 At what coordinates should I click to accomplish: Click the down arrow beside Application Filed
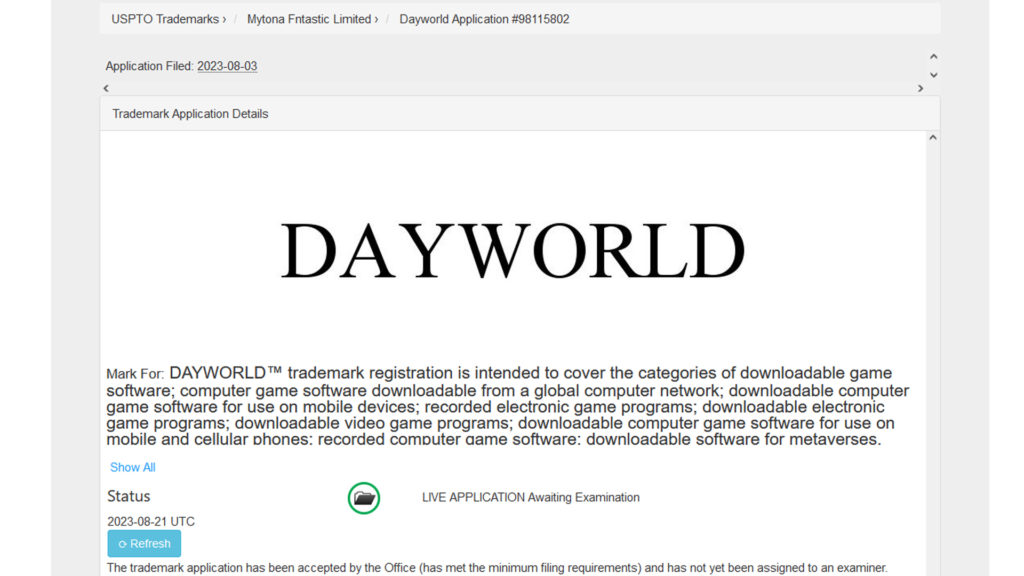click(933, 75)
